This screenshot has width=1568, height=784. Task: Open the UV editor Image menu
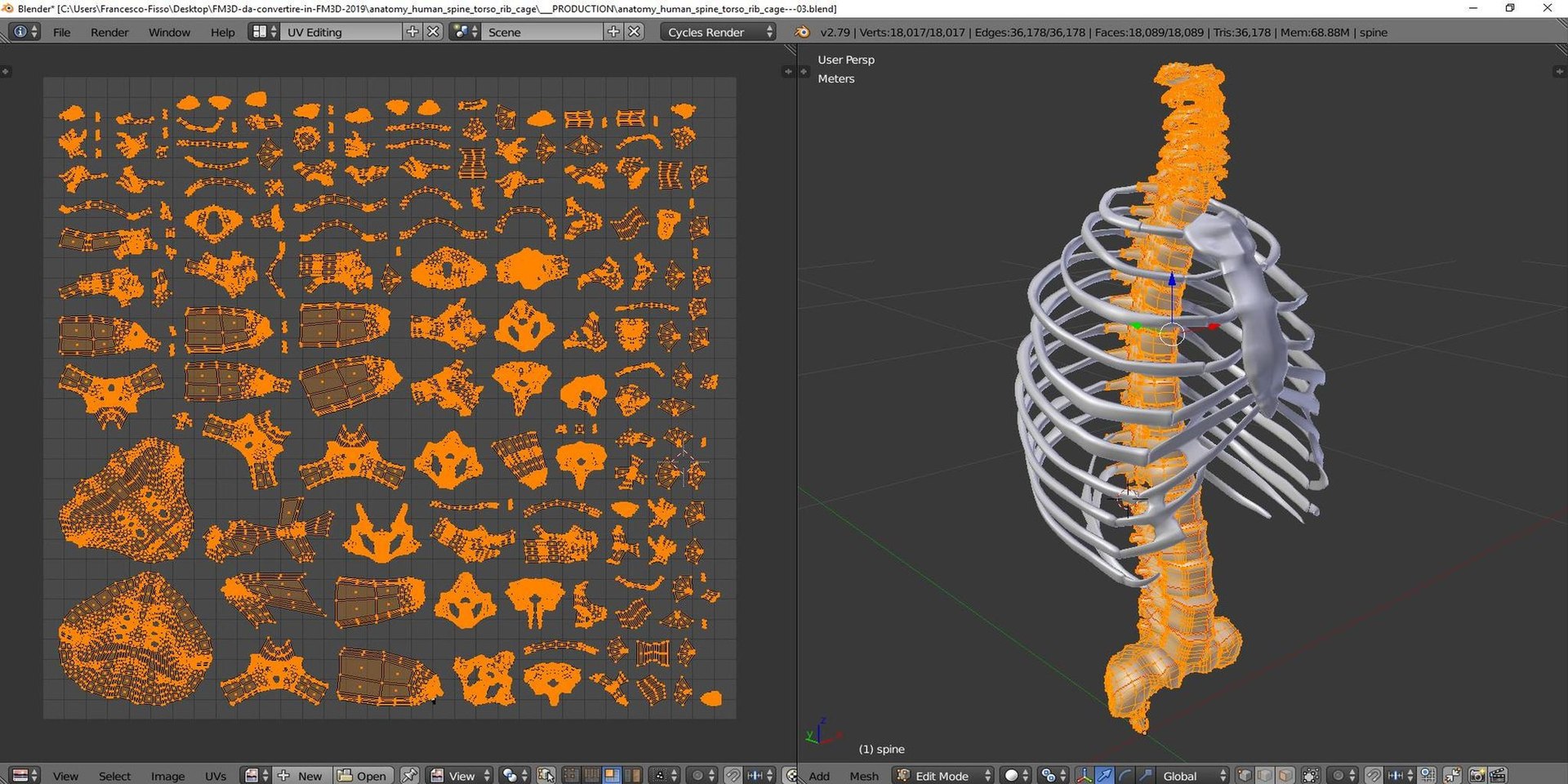coord(167,776)
